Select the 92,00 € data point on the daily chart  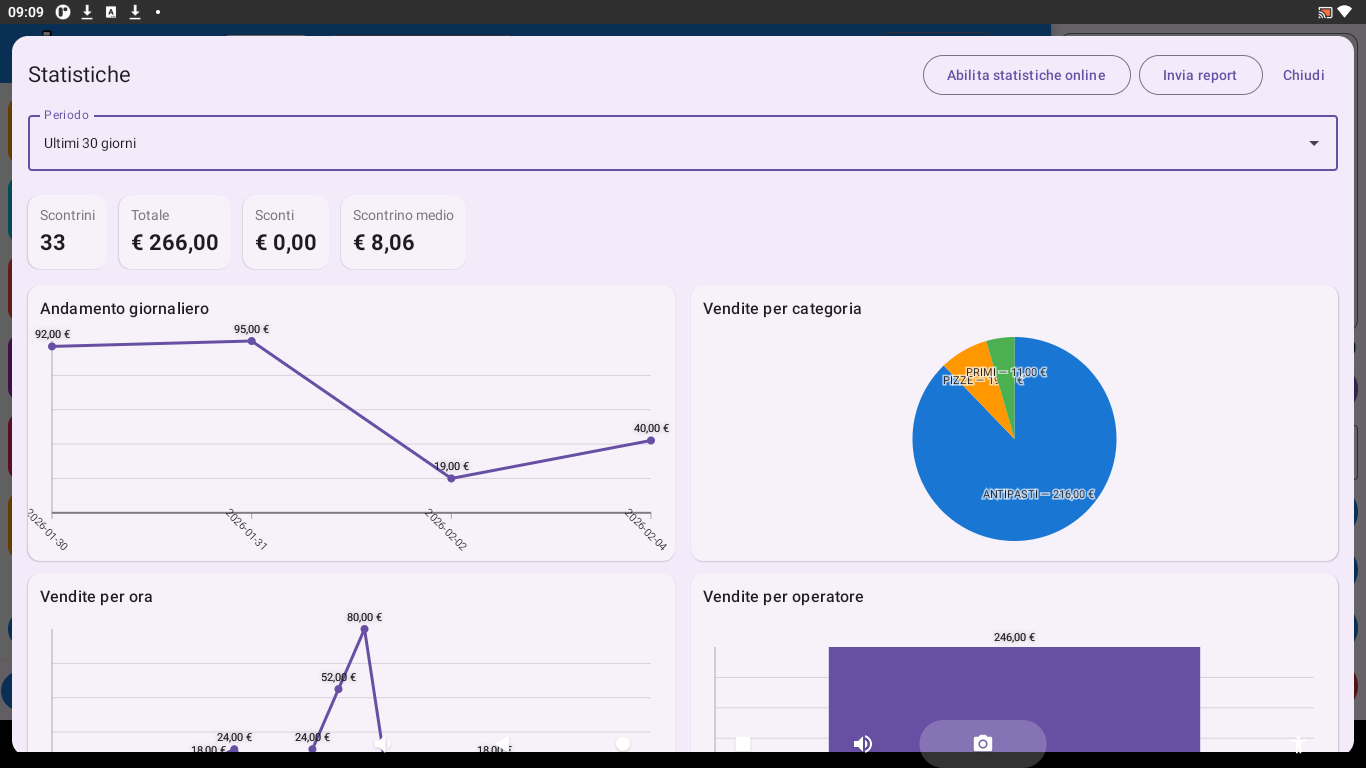click(x=52, y=346)
